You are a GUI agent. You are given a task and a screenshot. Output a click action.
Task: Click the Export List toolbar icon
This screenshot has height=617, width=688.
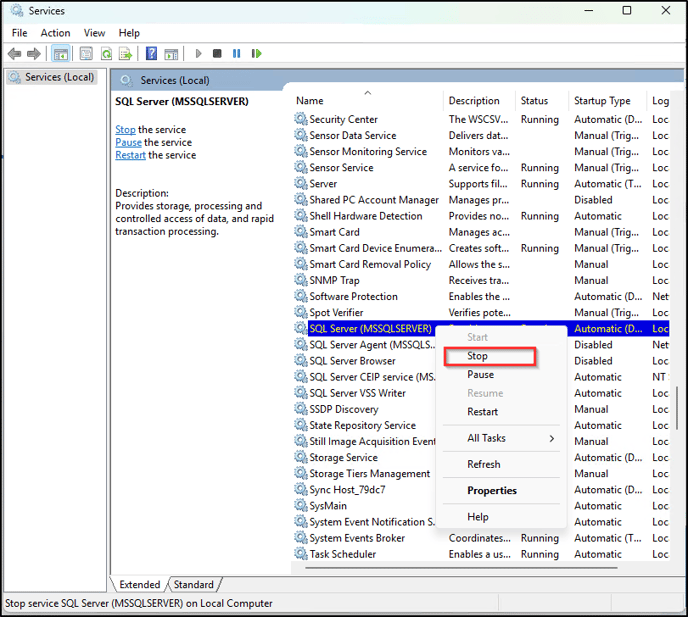coord(125,54)
